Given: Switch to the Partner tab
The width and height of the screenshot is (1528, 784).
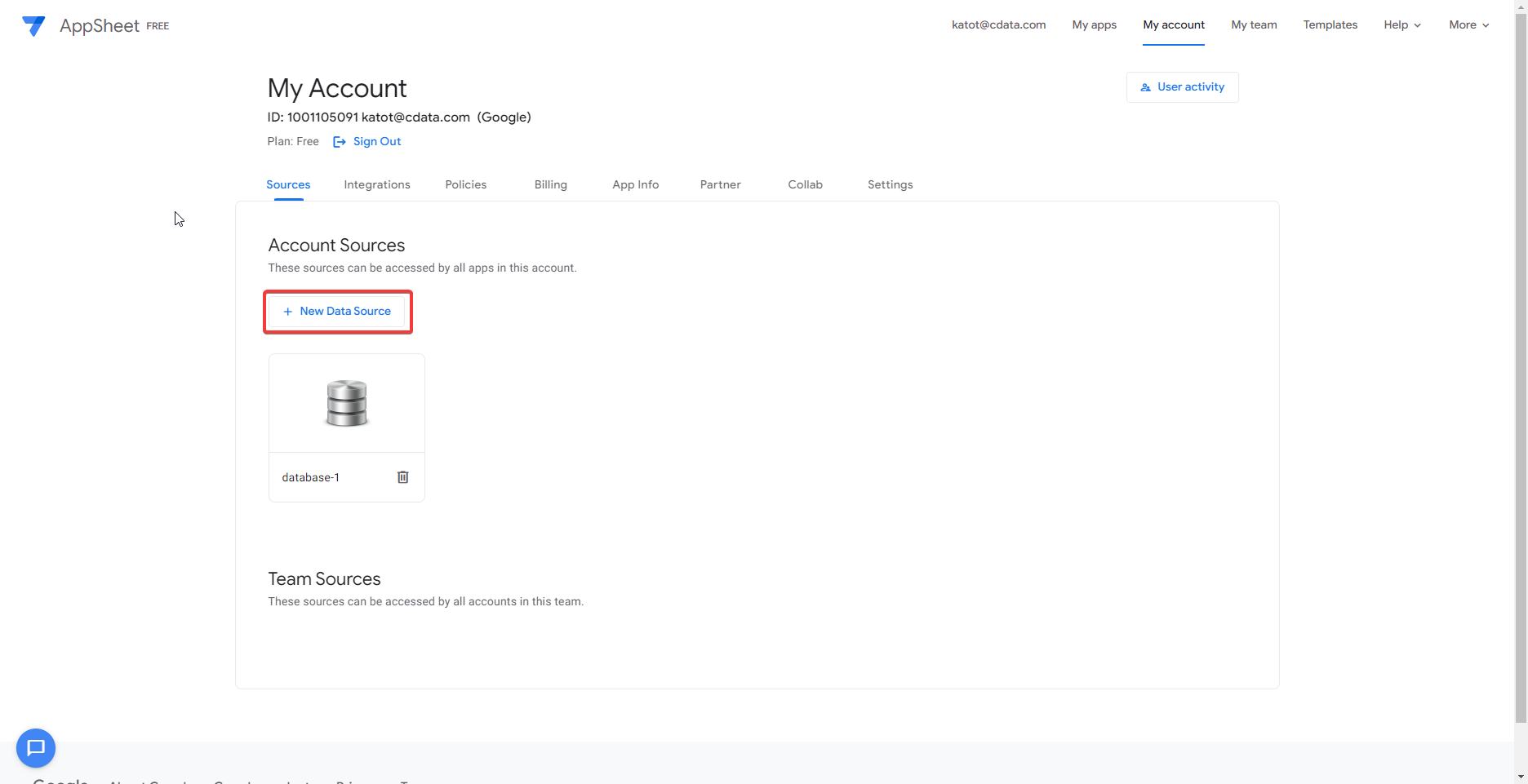Looking at the screenshot, I should click(721, 185).
